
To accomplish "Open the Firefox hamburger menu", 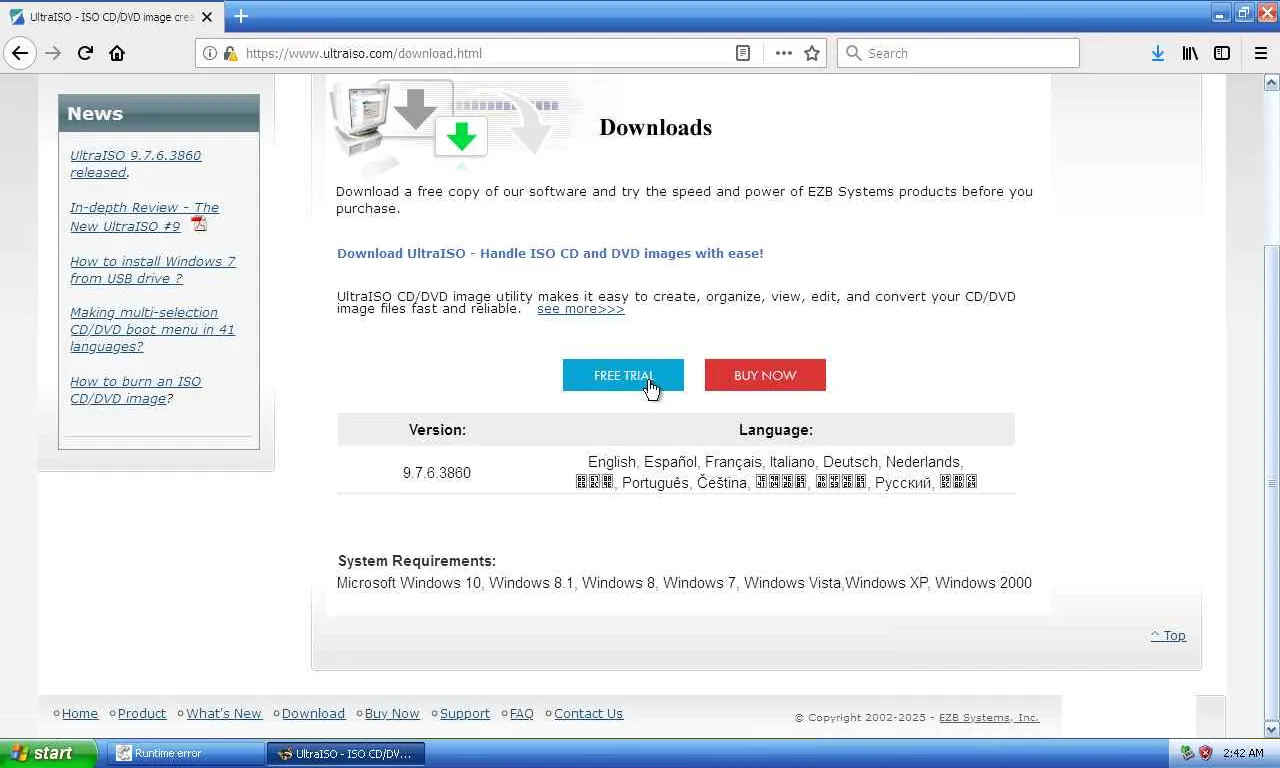I will pos(1260,53).
